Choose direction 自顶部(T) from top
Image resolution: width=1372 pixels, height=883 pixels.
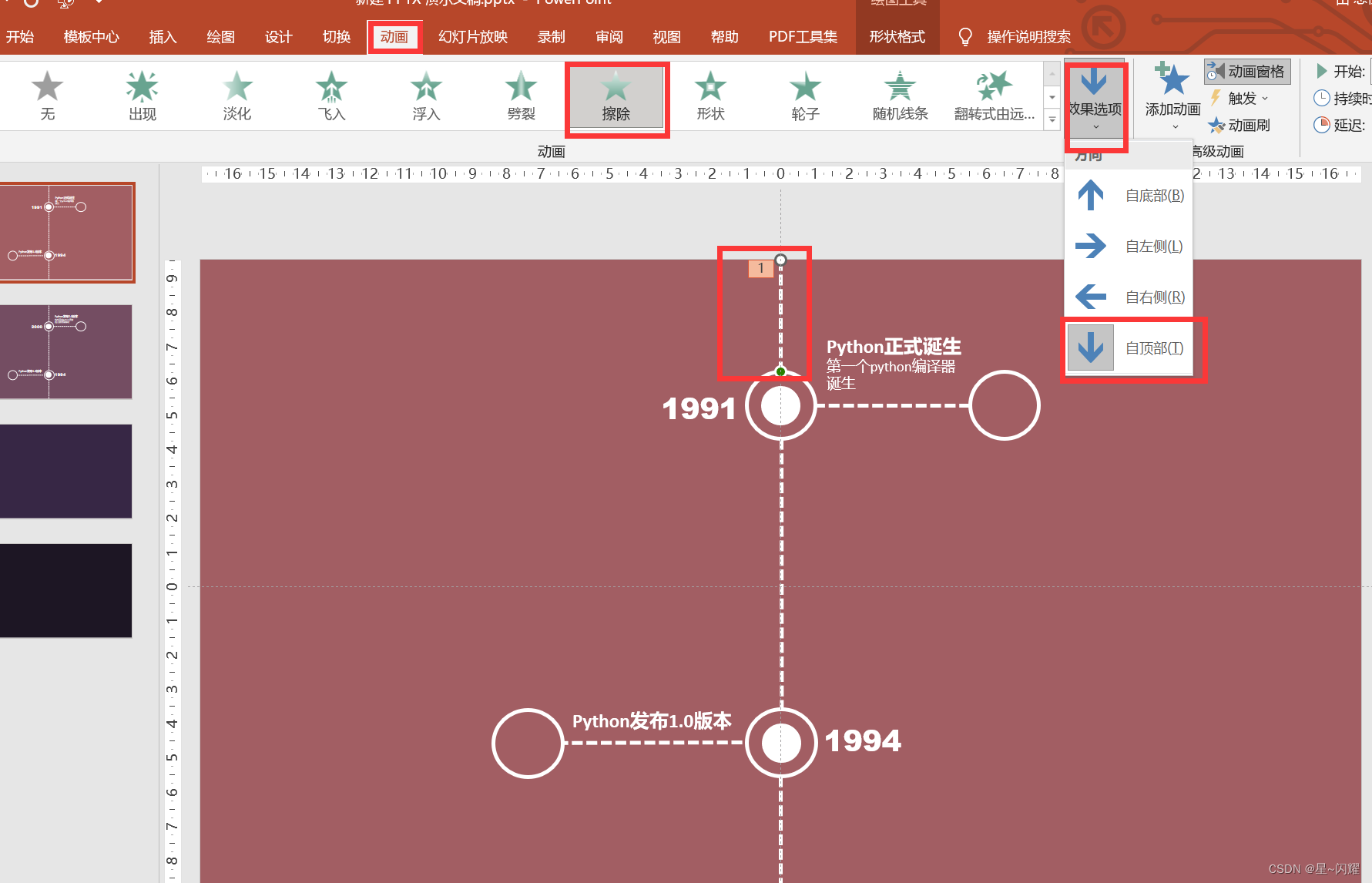tap(1129, 347)
